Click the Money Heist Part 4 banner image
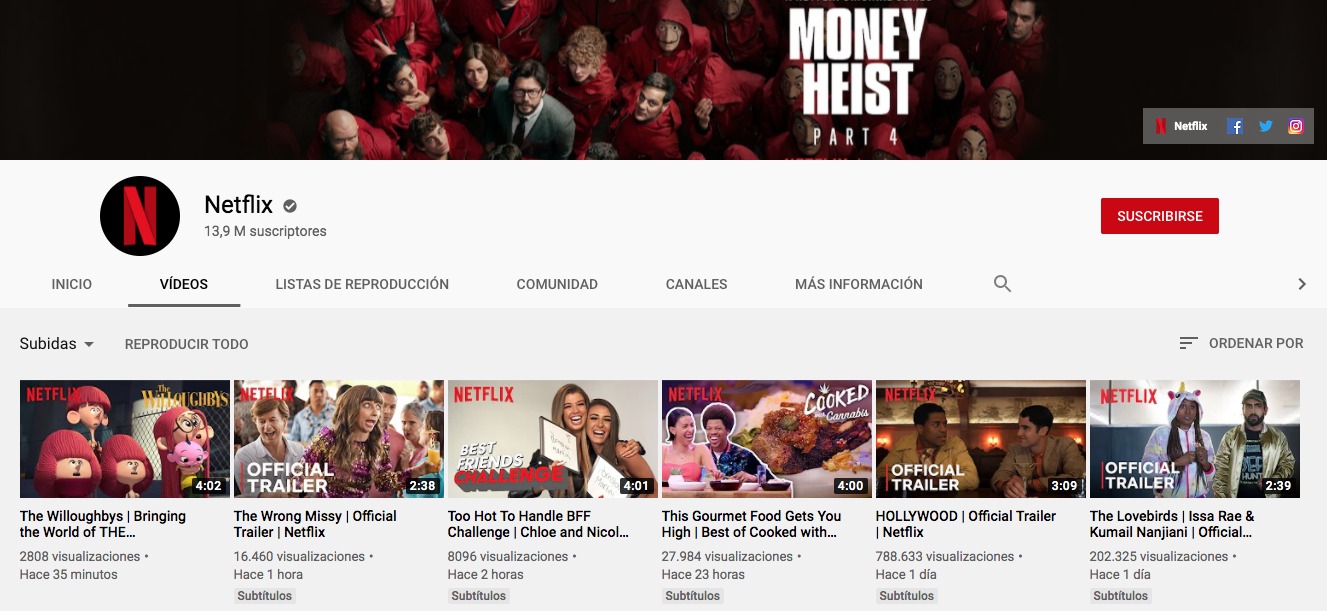Viewport: 1327px width, 611px height. pyautogui.click(x=663, y=80)
